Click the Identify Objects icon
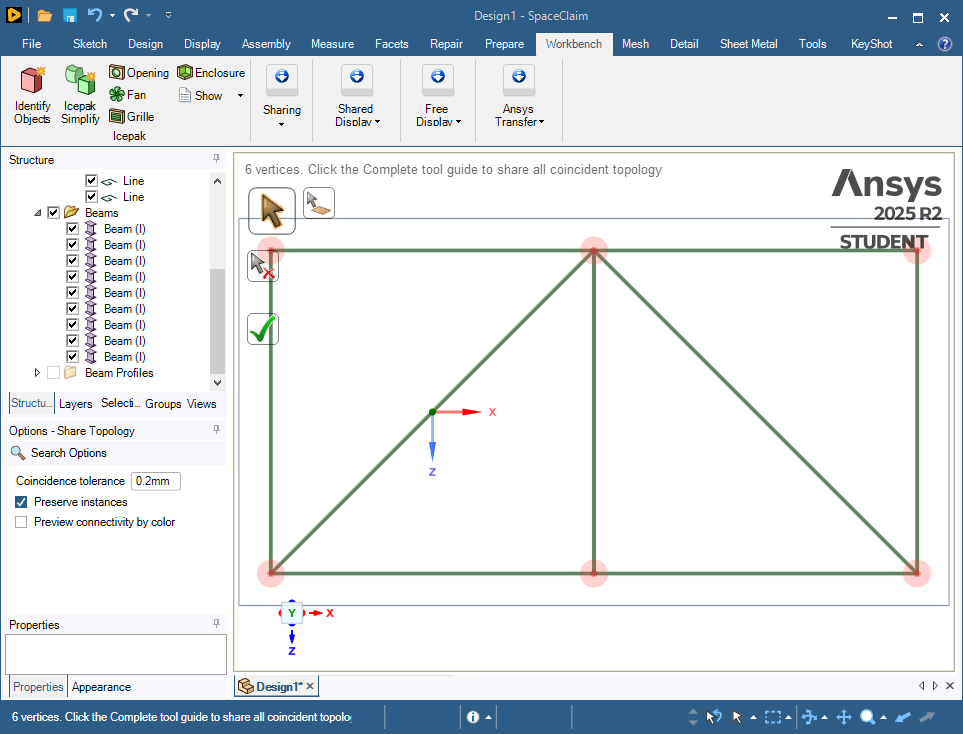The height and width of the screenshot is (734, 963). point(32,95)
